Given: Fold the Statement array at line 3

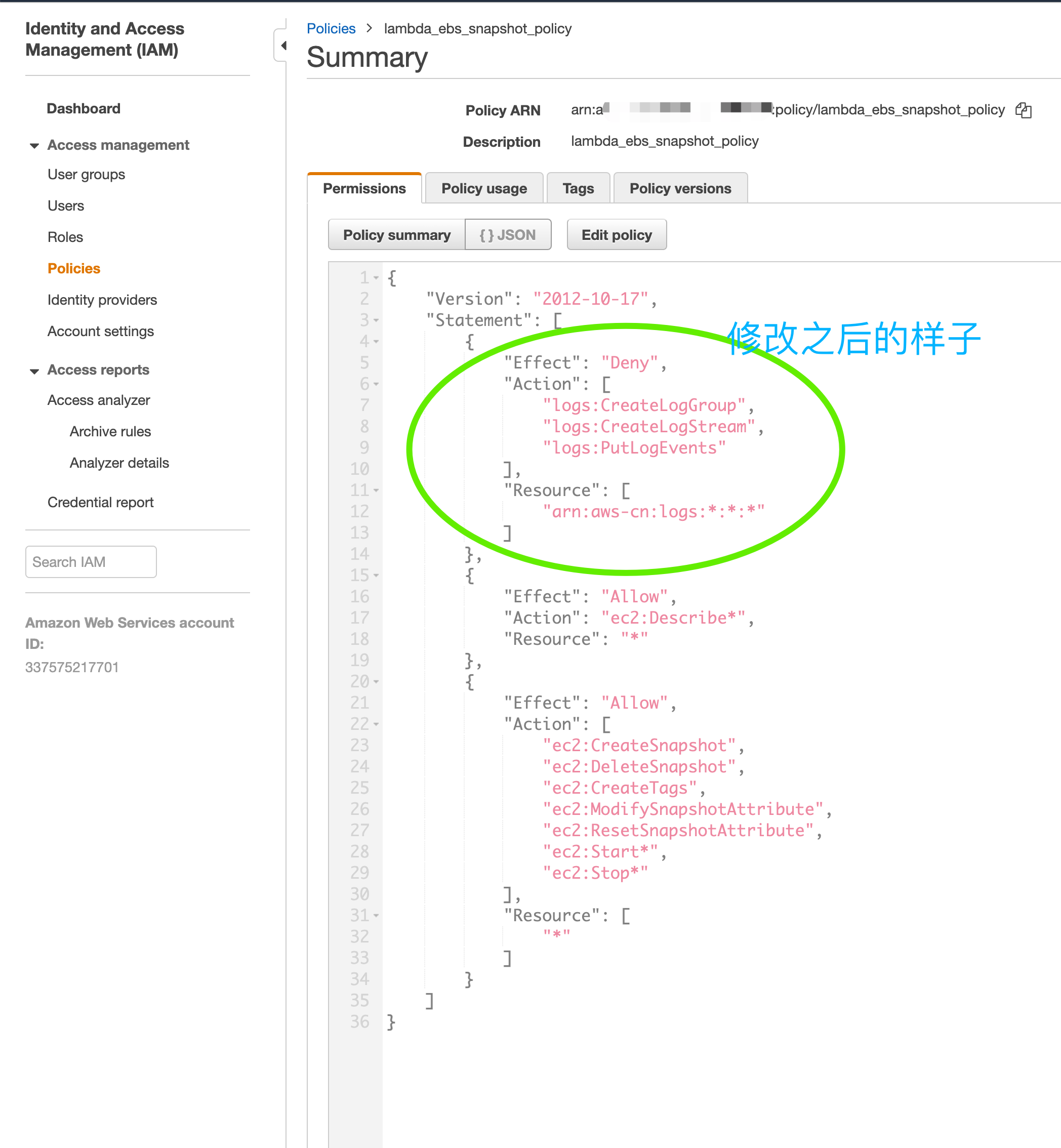Looking at the screenshot, I should coord(376,320).
